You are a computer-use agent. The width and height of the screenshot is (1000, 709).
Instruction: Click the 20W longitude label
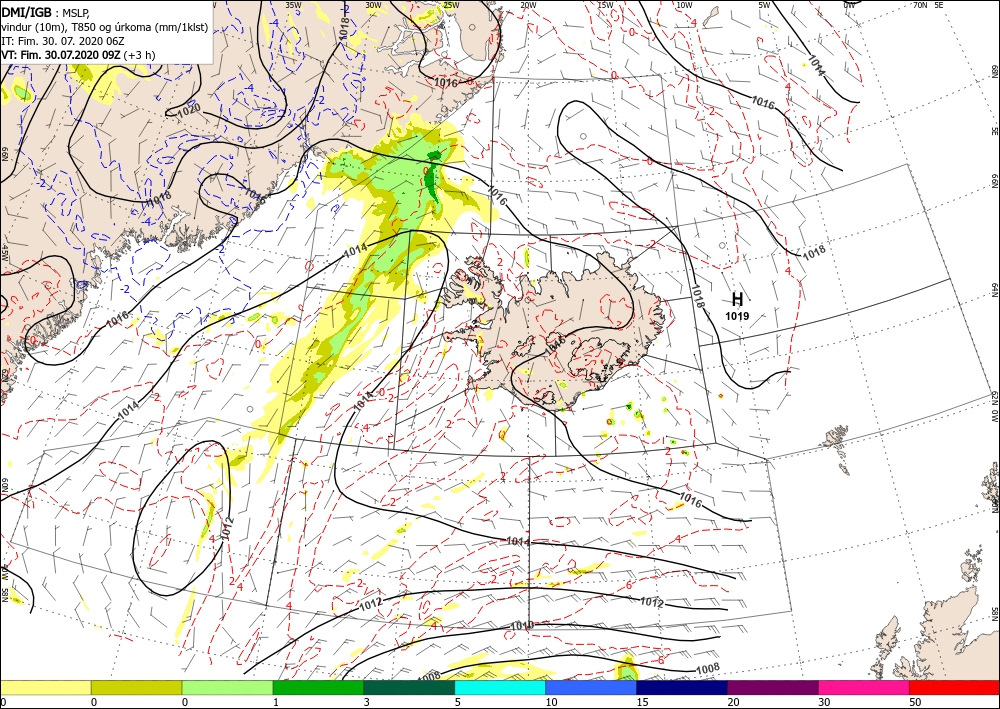tap(528, 5)
